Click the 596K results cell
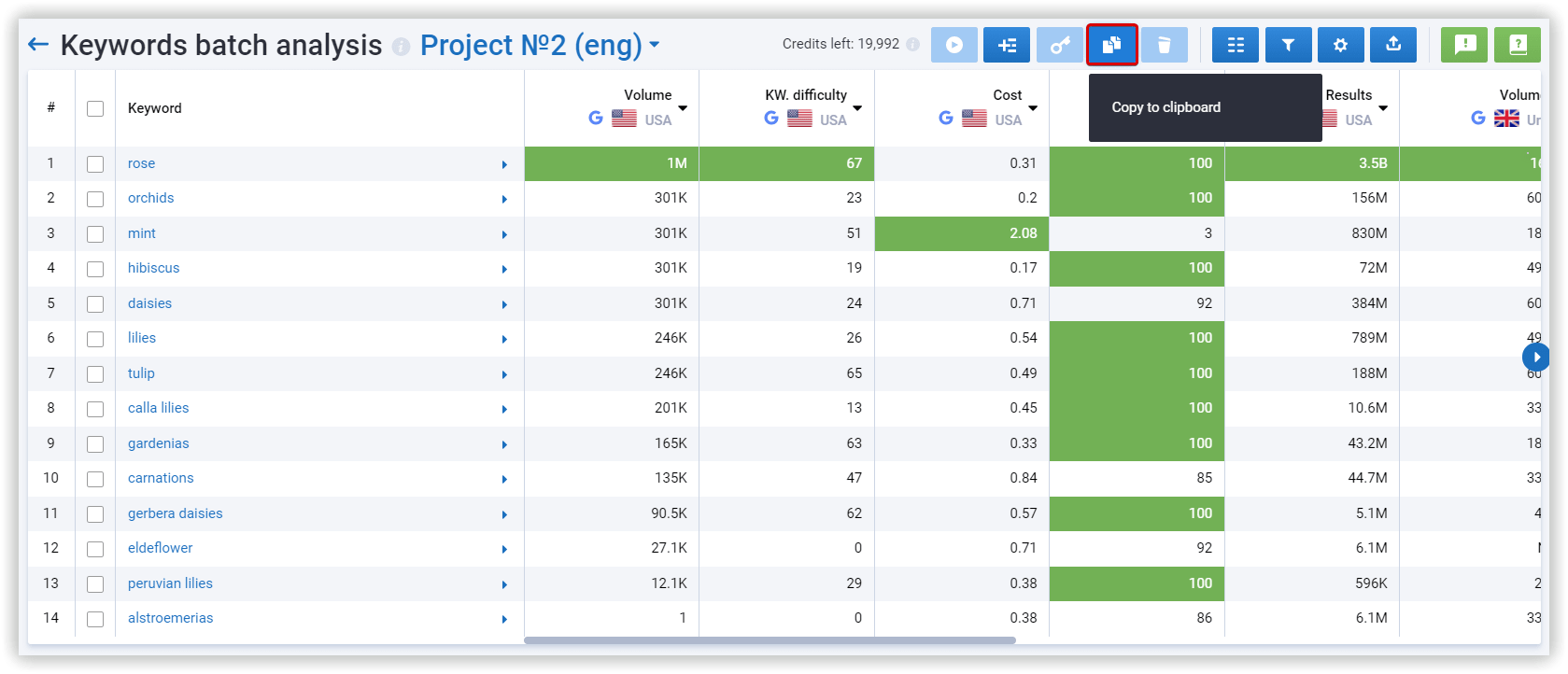1568x674 pixels. click(x=1312, y=583)
